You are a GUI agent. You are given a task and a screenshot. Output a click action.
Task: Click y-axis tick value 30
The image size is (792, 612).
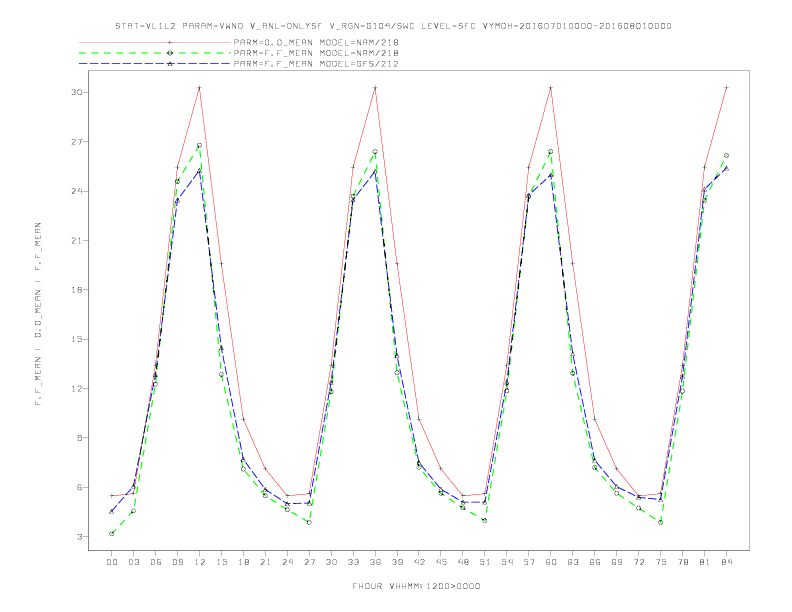(77, 92)
